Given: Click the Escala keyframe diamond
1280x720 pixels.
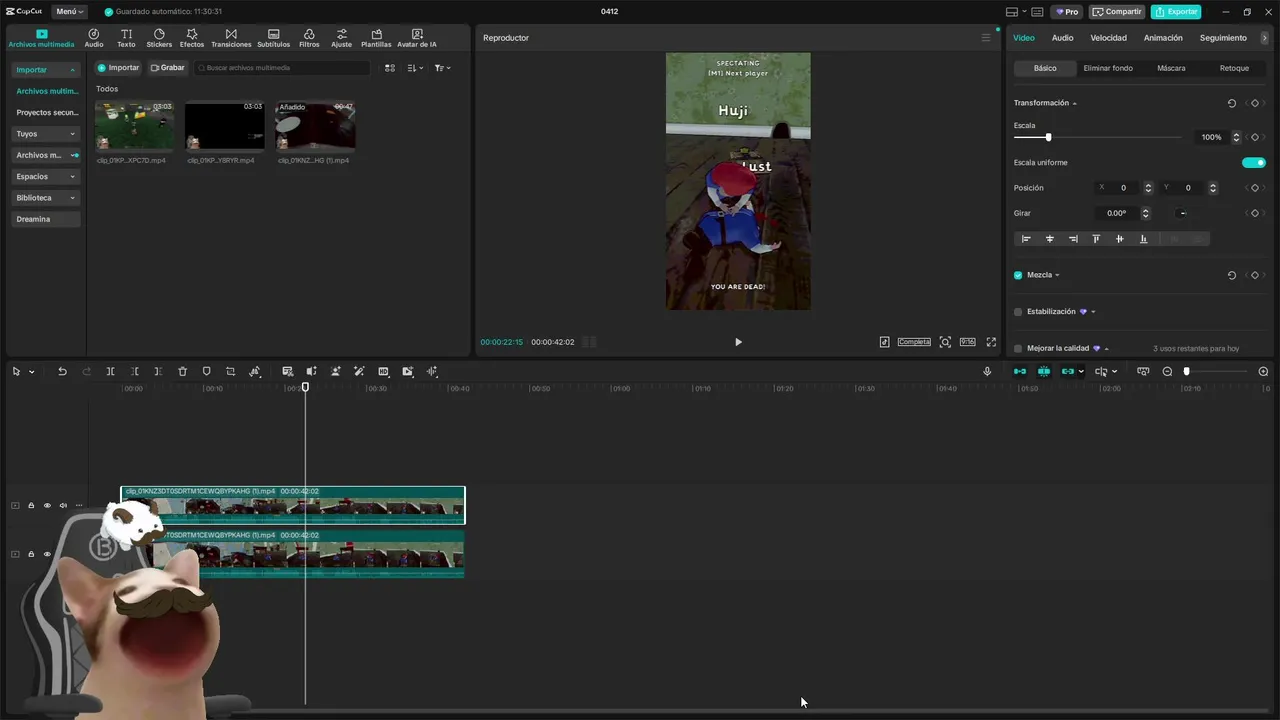Looking at the screenshot, I should point(1255,137).
